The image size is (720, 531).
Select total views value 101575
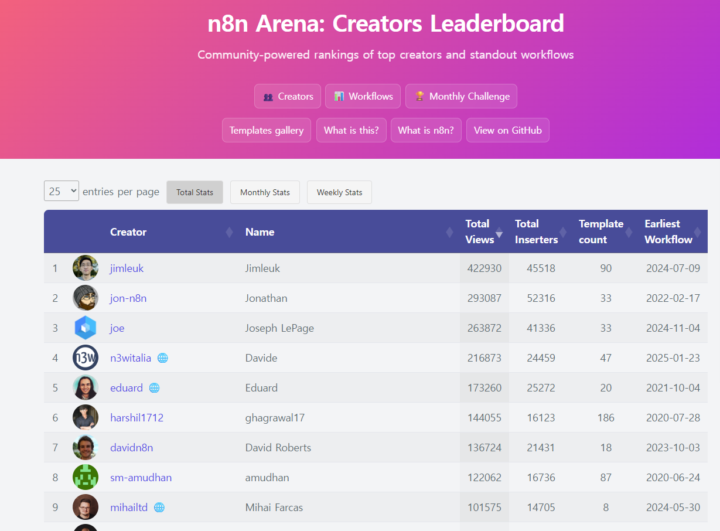pos(484,507)
